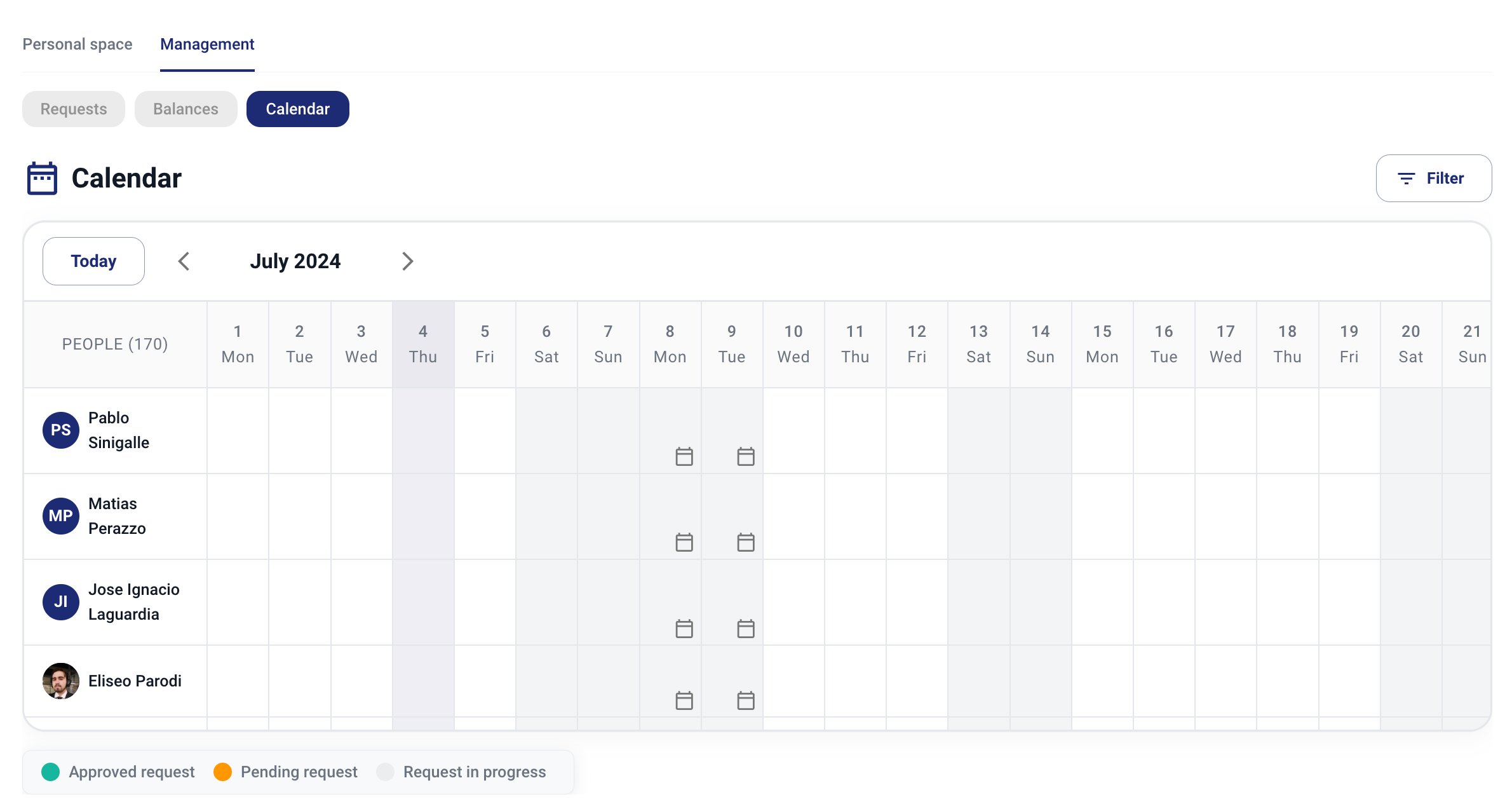Click Jose Ignacio Laguardia's July 8 calendar icon
This screenshot has height=811, width=1512.
click(x=684, y=629)
